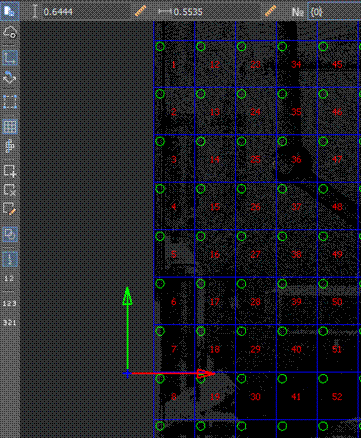Viewport: 361px width, 439px height.
Task: Select grid cell number 17
Action: click(215, 302)
